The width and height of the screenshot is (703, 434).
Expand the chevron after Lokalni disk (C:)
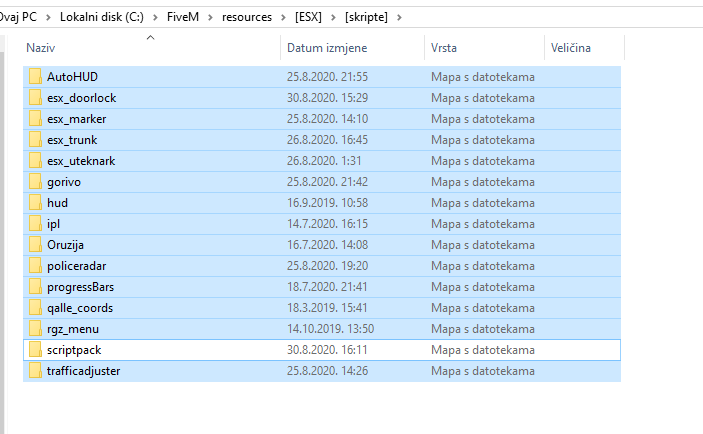[155, 17]
